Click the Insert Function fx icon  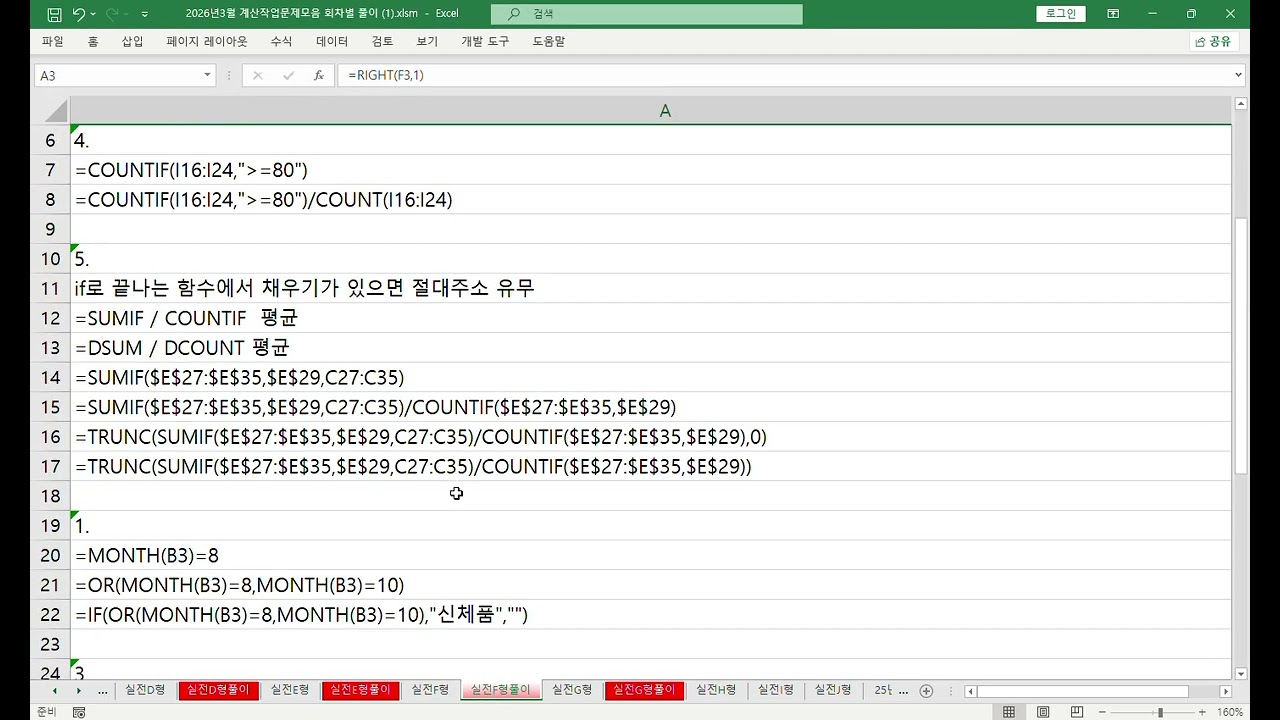pyautogui.click(x=318, y=75)
